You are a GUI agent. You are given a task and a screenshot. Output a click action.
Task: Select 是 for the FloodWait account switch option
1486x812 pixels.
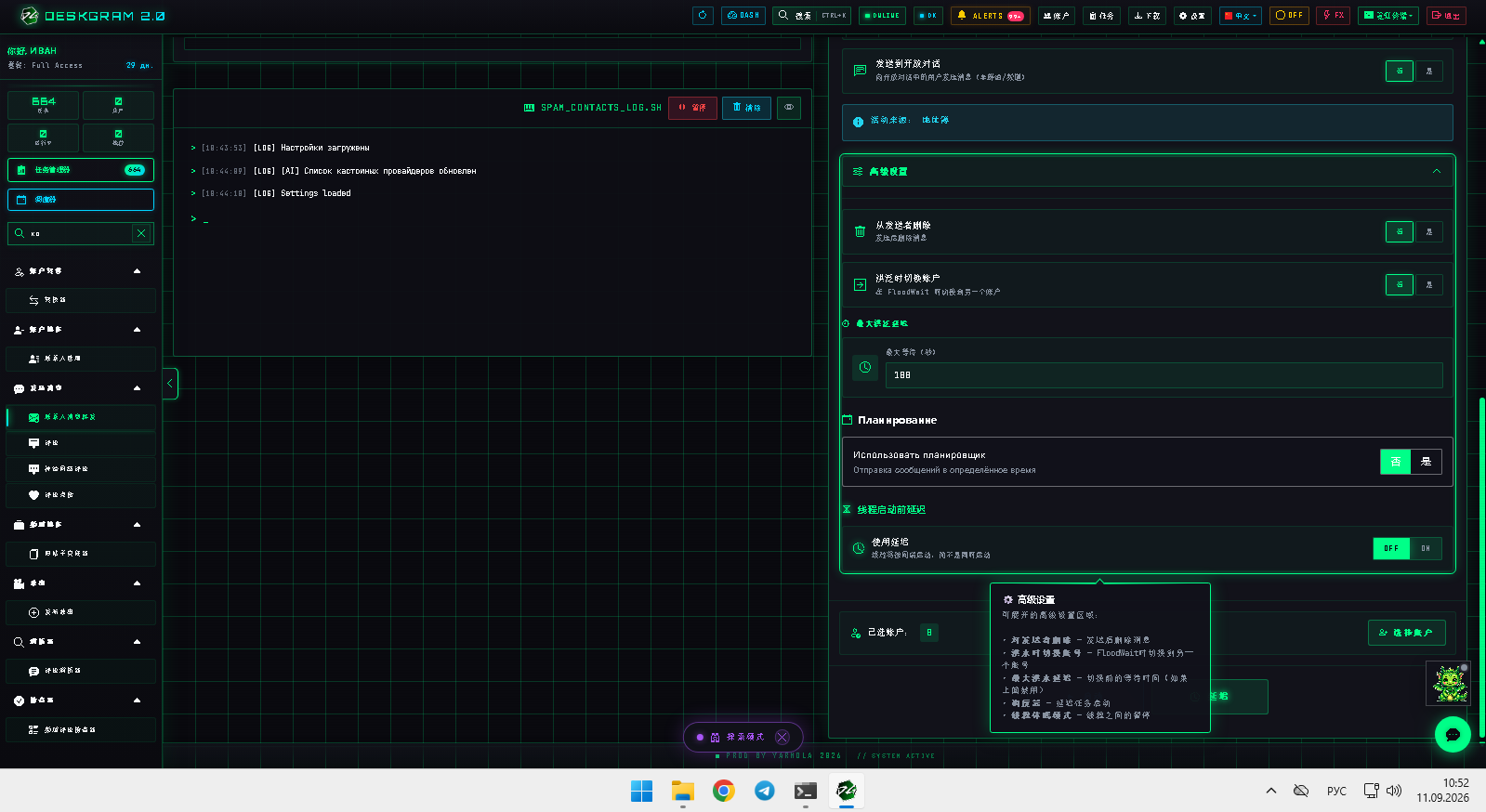[x=1429, y=284]
